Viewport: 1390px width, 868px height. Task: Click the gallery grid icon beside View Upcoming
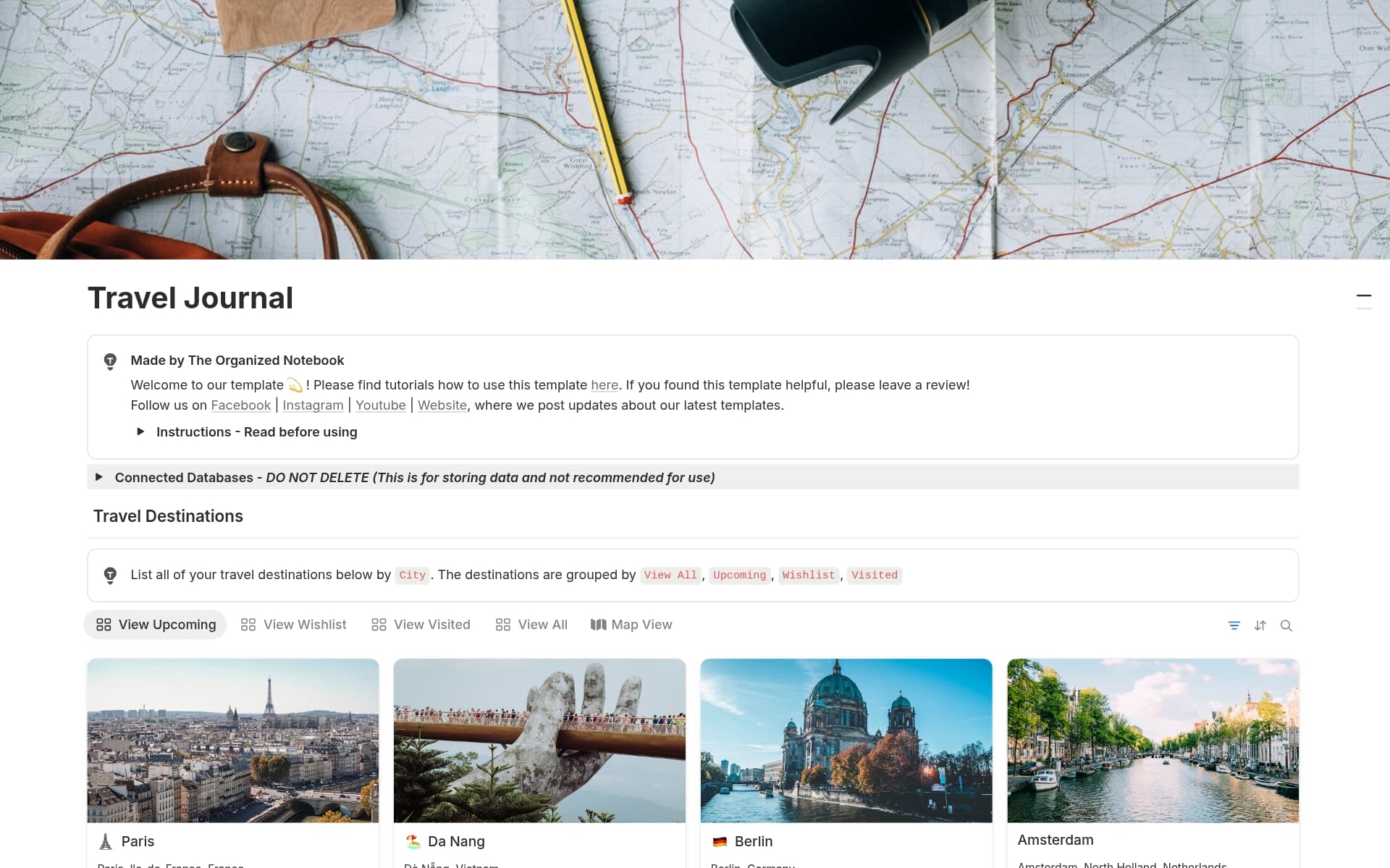[x=103, y=624]
